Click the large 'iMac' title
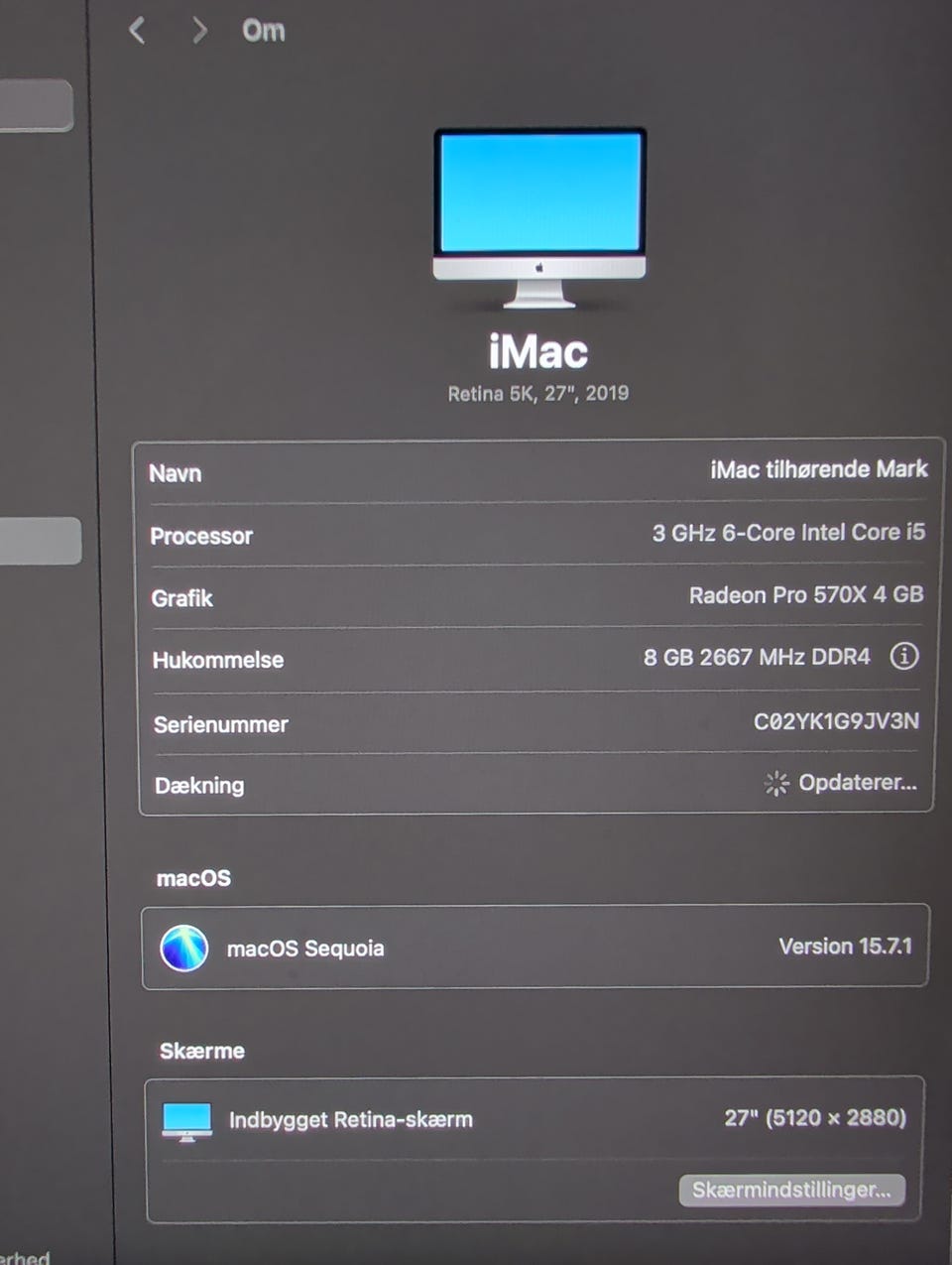 [x=538, y=352]
